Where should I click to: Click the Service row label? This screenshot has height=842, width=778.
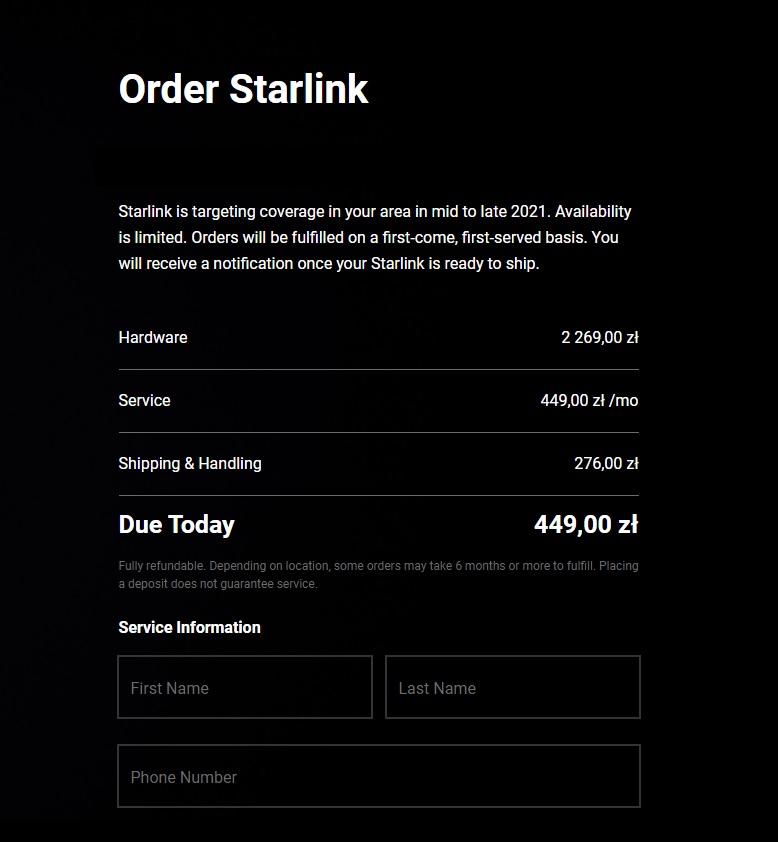(144, 400)
